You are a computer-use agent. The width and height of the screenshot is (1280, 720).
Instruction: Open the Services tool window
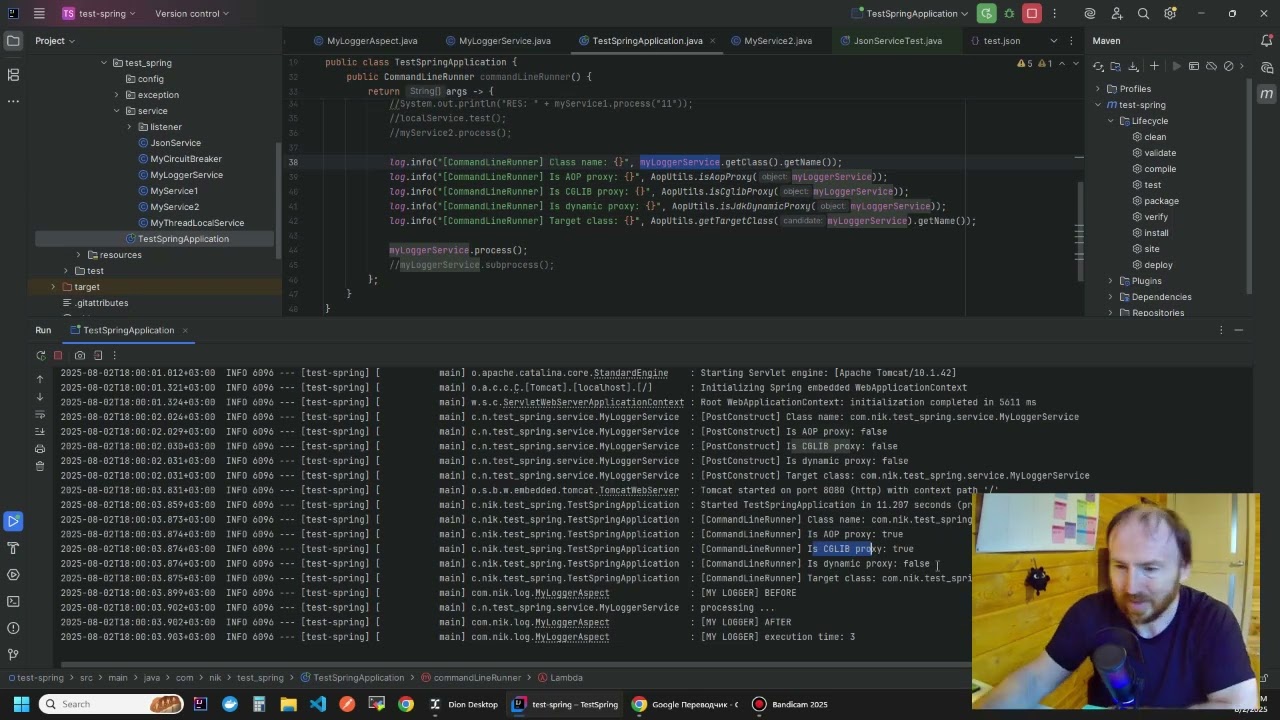(13, 575)
